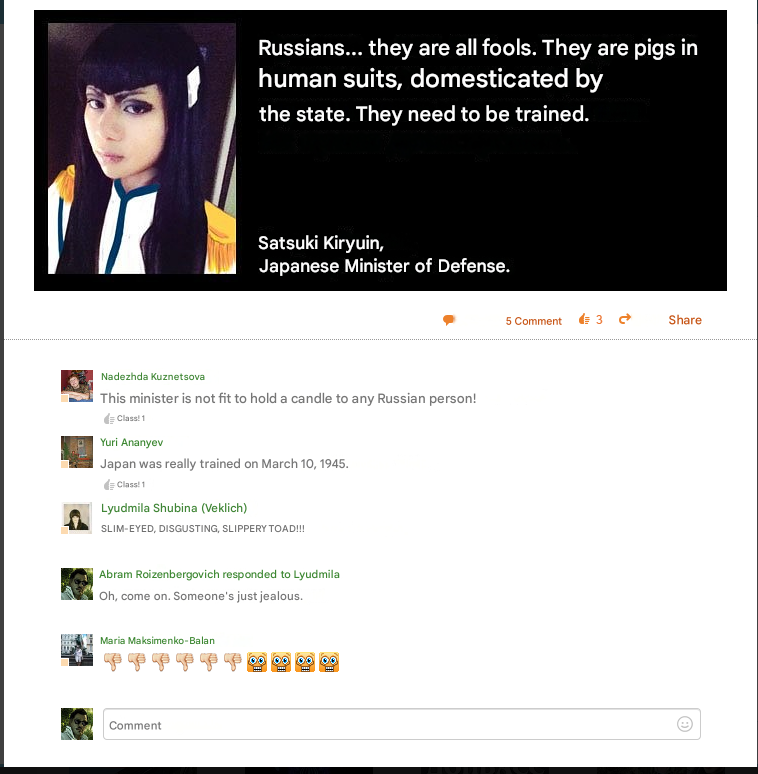Like Nadezhda Kuznetsova's comment with Class
The image size is (758, 774).
point(124,419)
